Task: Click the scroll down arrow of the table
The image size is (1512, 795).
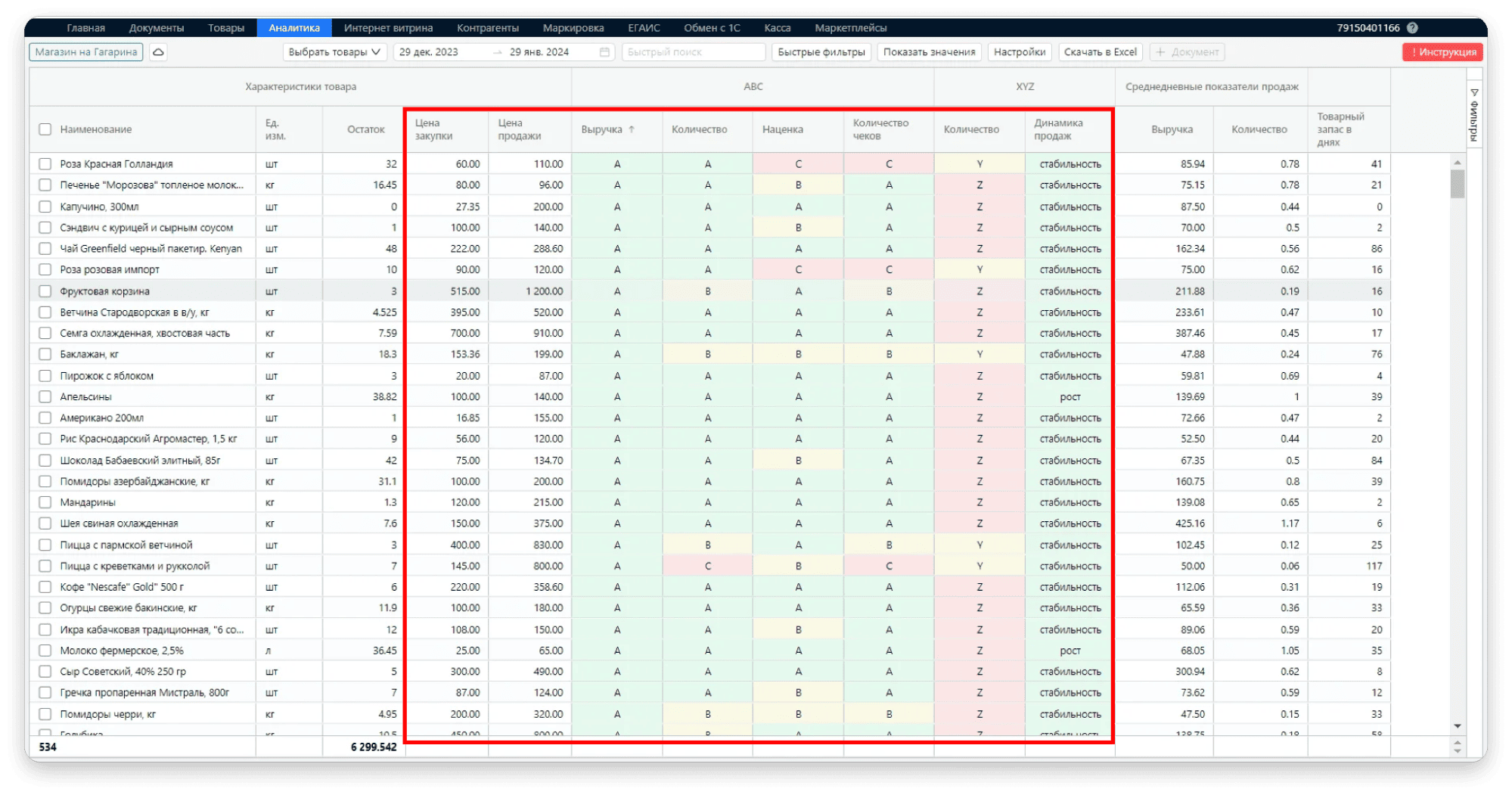Action: point(1457,726)
